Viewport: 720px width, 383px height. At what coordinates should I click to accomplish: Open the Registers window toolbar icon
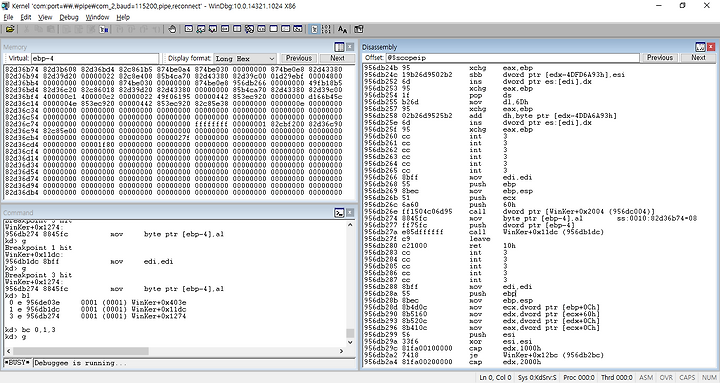pos(225,29)
